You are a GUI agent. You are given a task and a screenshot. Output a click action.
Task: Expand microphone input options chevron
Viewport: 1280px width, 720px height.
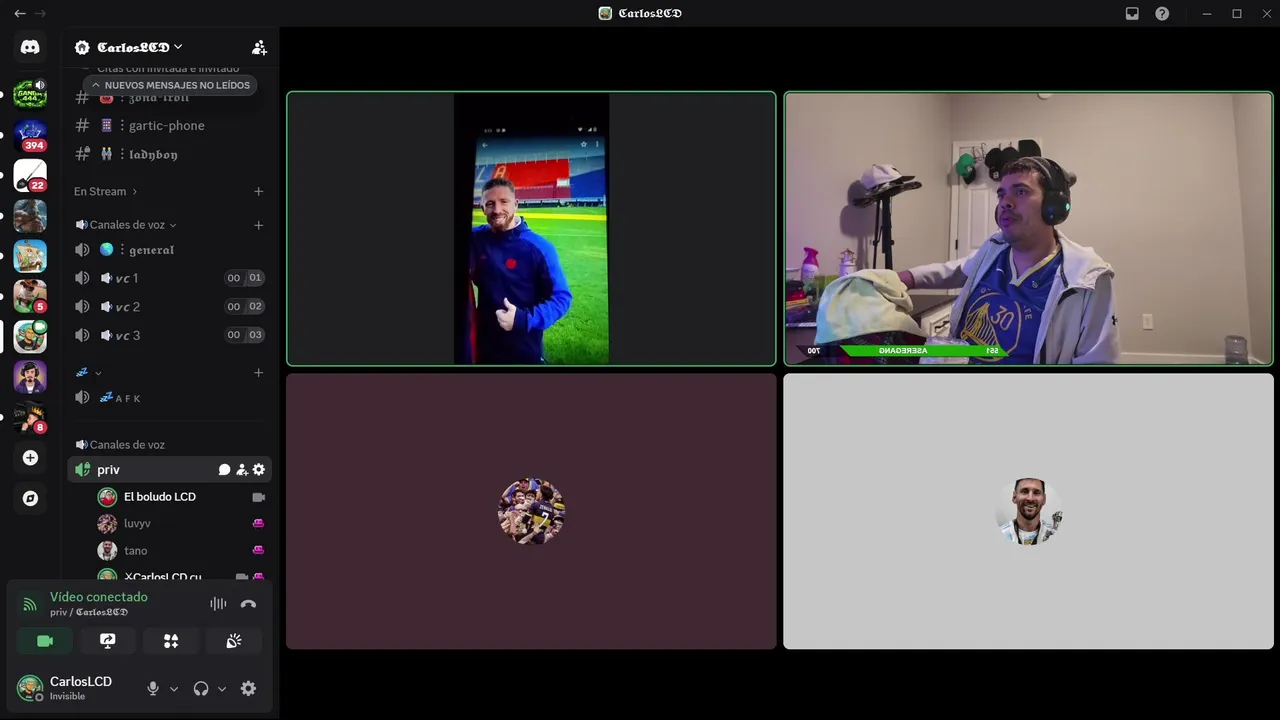(174, 688)
